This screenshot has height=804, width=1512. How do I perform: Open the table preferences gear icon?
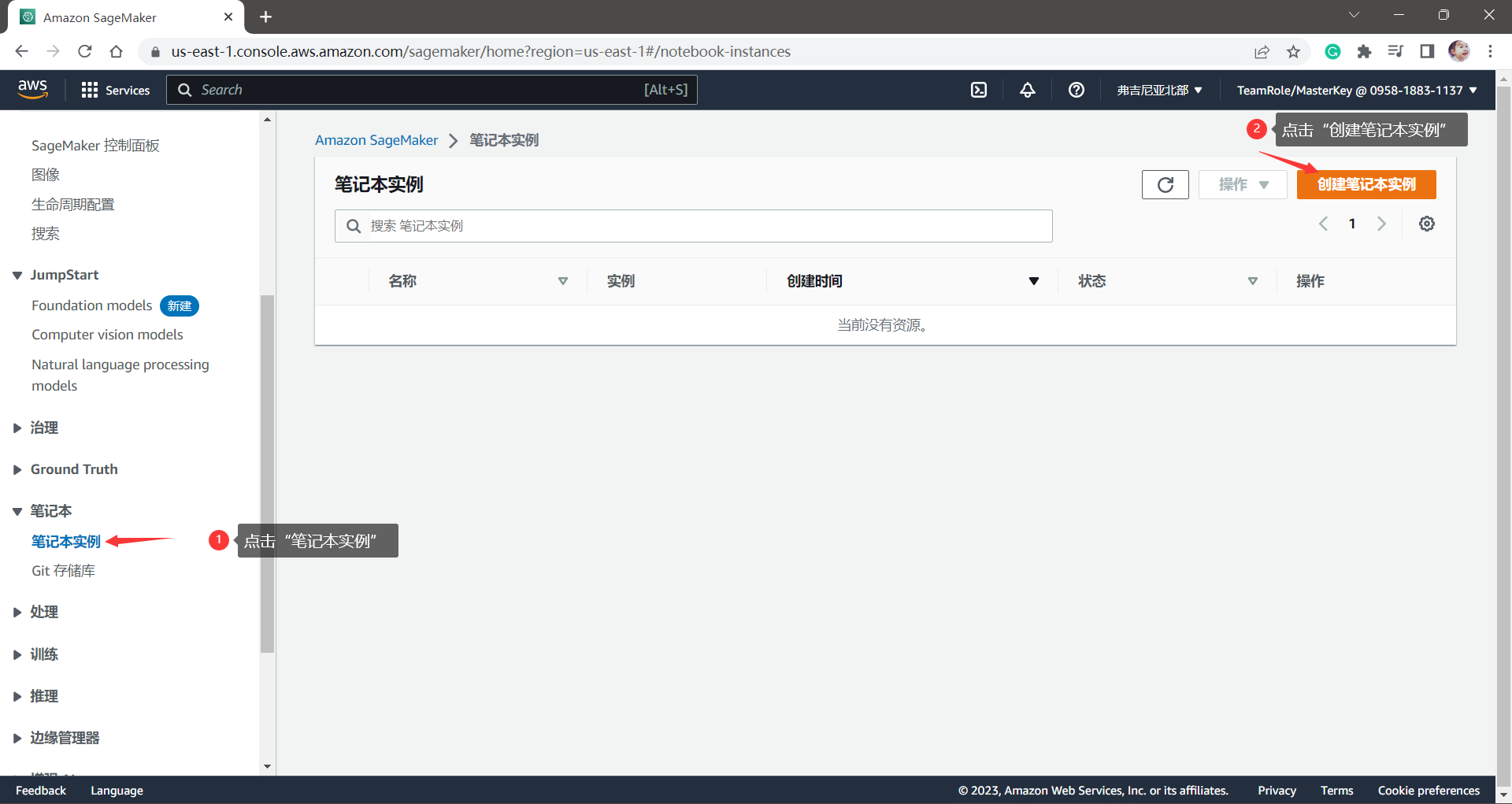pos(1426,224)
